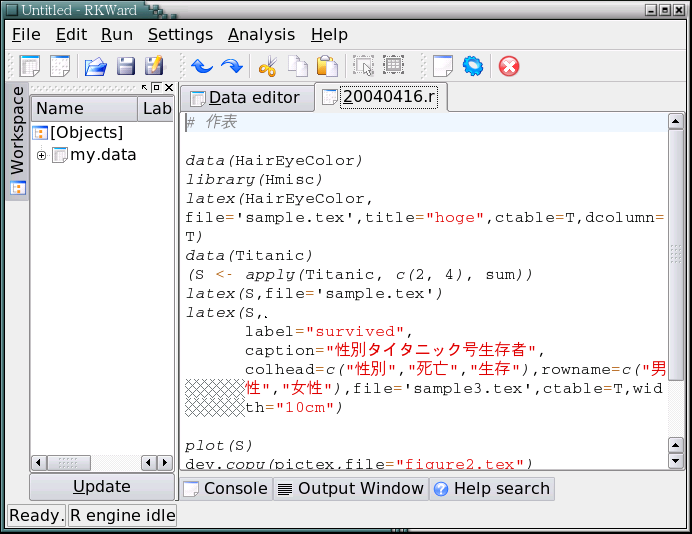Click the workspace horizontal scrollbar right arrow
Viewport: 692px width, 534px height.
click(165, 463)
